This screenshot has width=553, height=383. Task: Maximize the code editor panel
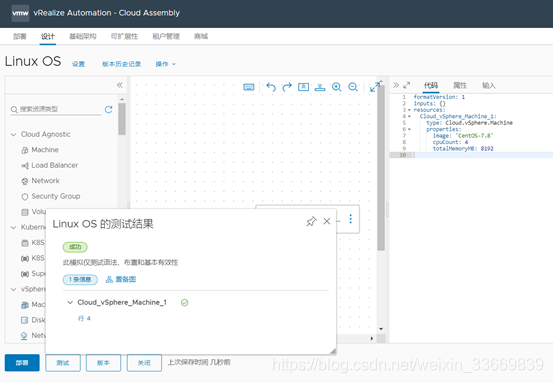[407, 85]
